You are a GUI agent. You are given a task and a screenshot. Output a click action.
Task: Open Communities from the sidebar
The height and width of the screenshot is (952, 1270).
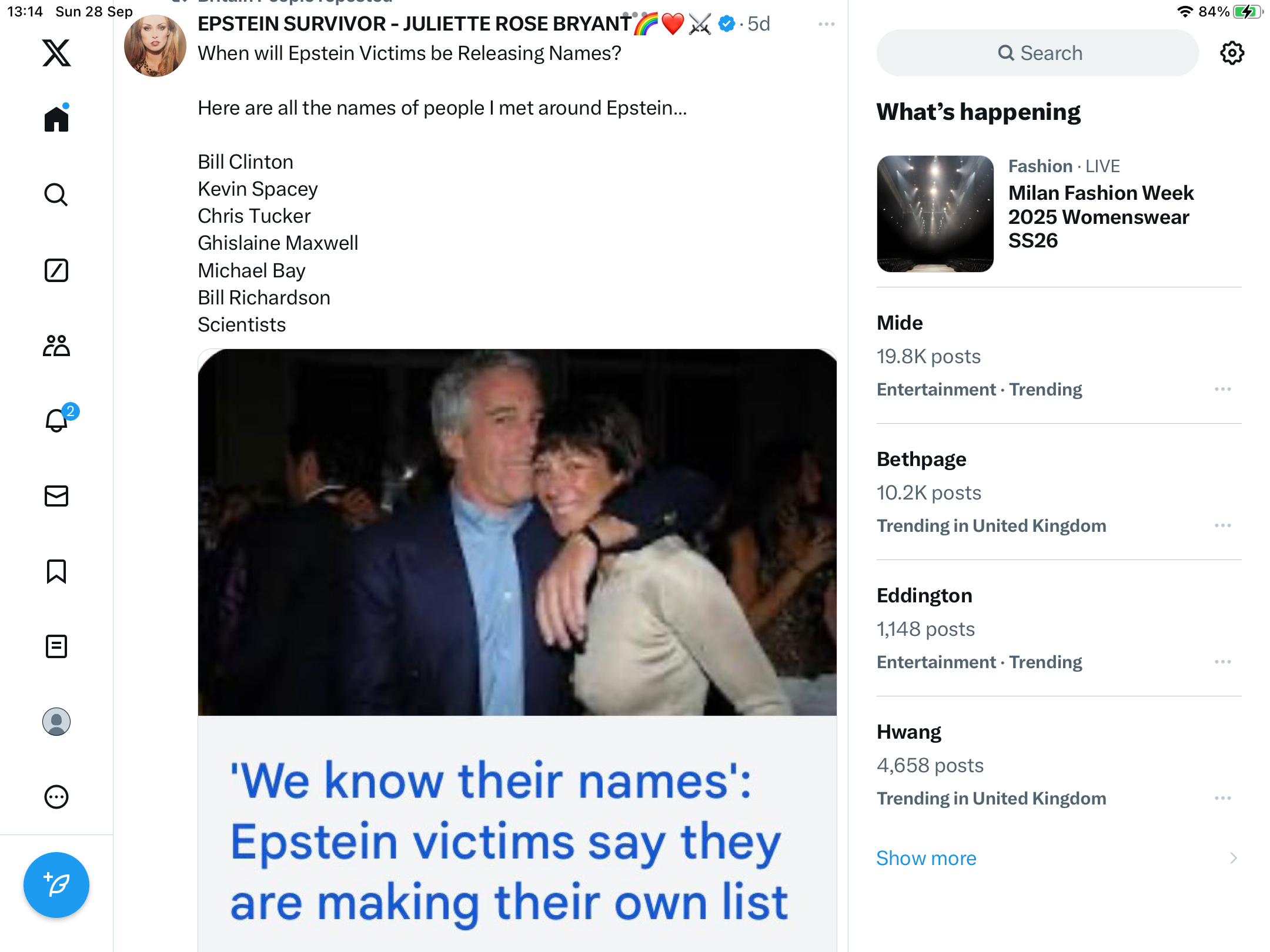click(56, 346)
